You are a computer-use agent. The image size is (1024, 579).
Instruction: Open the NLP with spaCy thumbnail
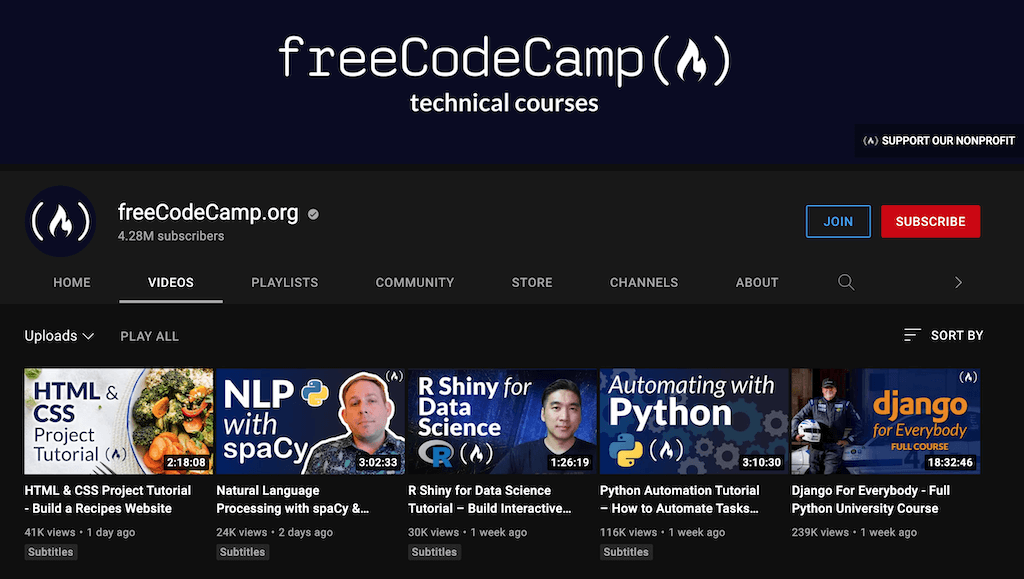[310, 421]
